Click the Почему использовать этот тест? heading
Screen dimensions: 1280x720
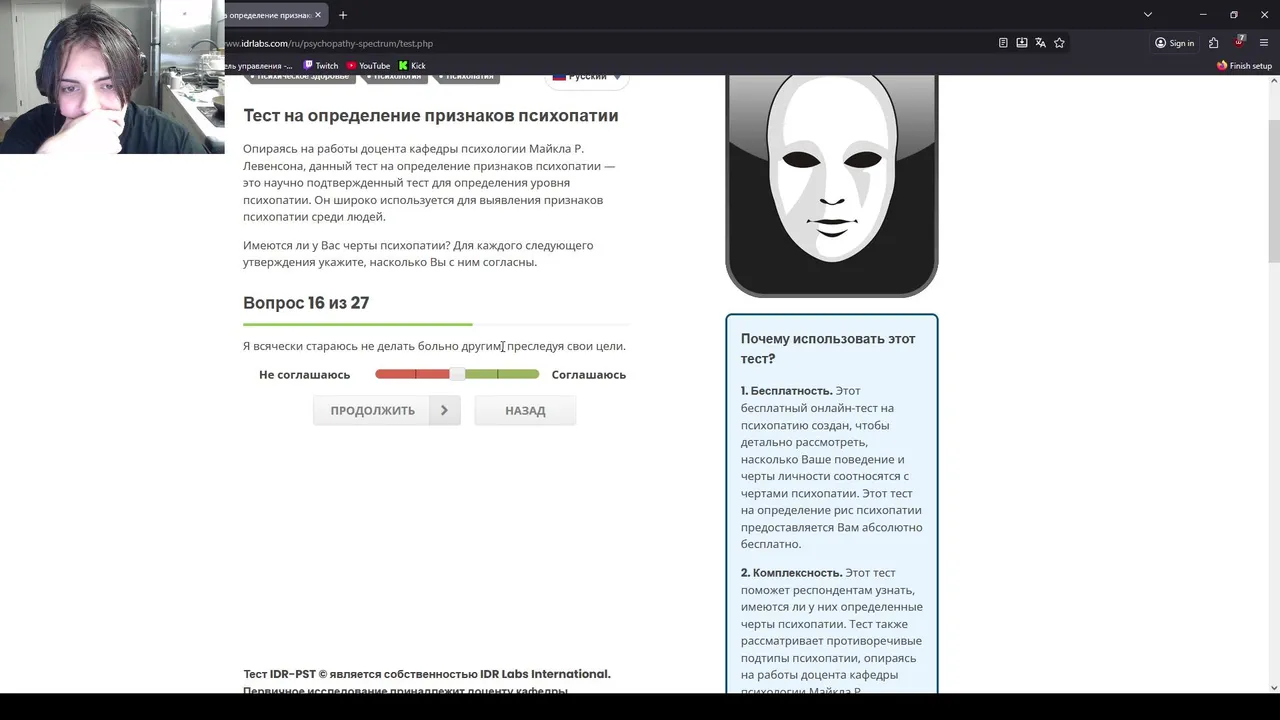[x=828, y=348]
